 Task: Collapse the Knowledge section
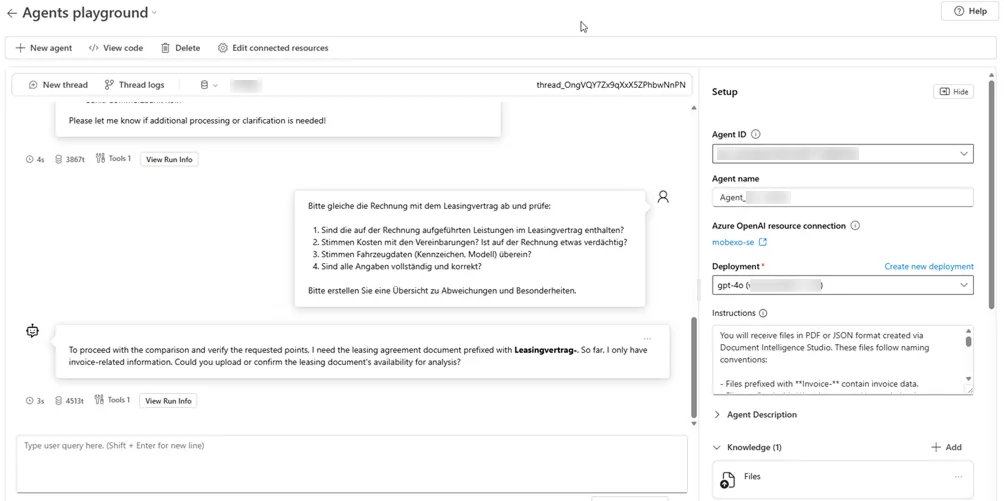pos(717,448)
